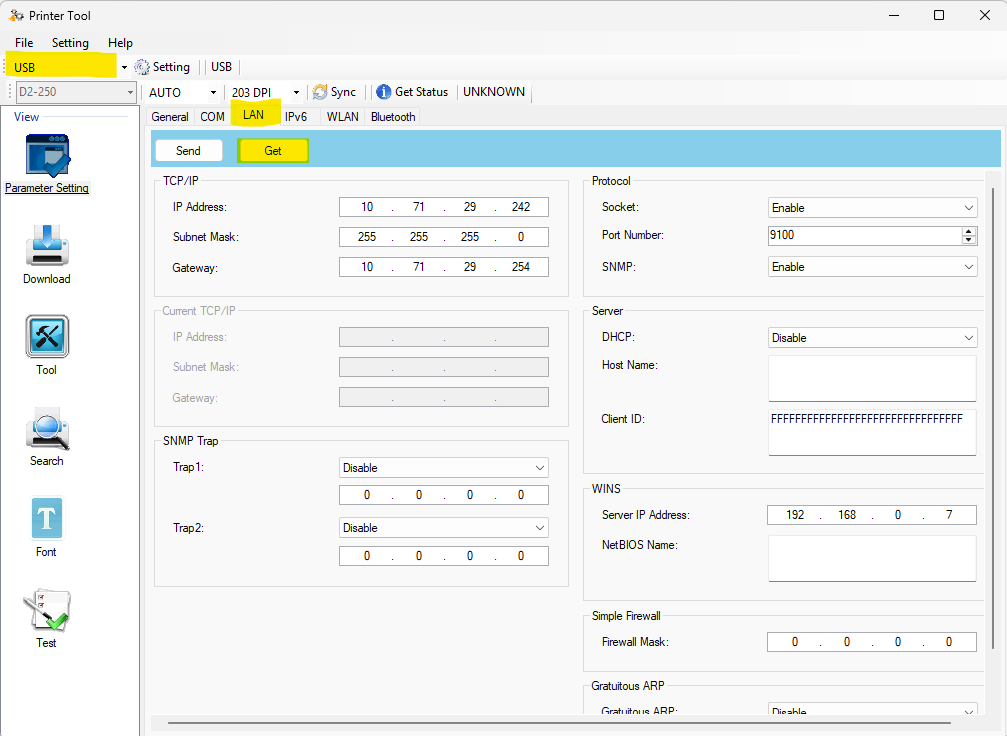The image size is (1007, 736).
Task: Click the Download icon in sidebar
Action: click(x=47, y=245)
